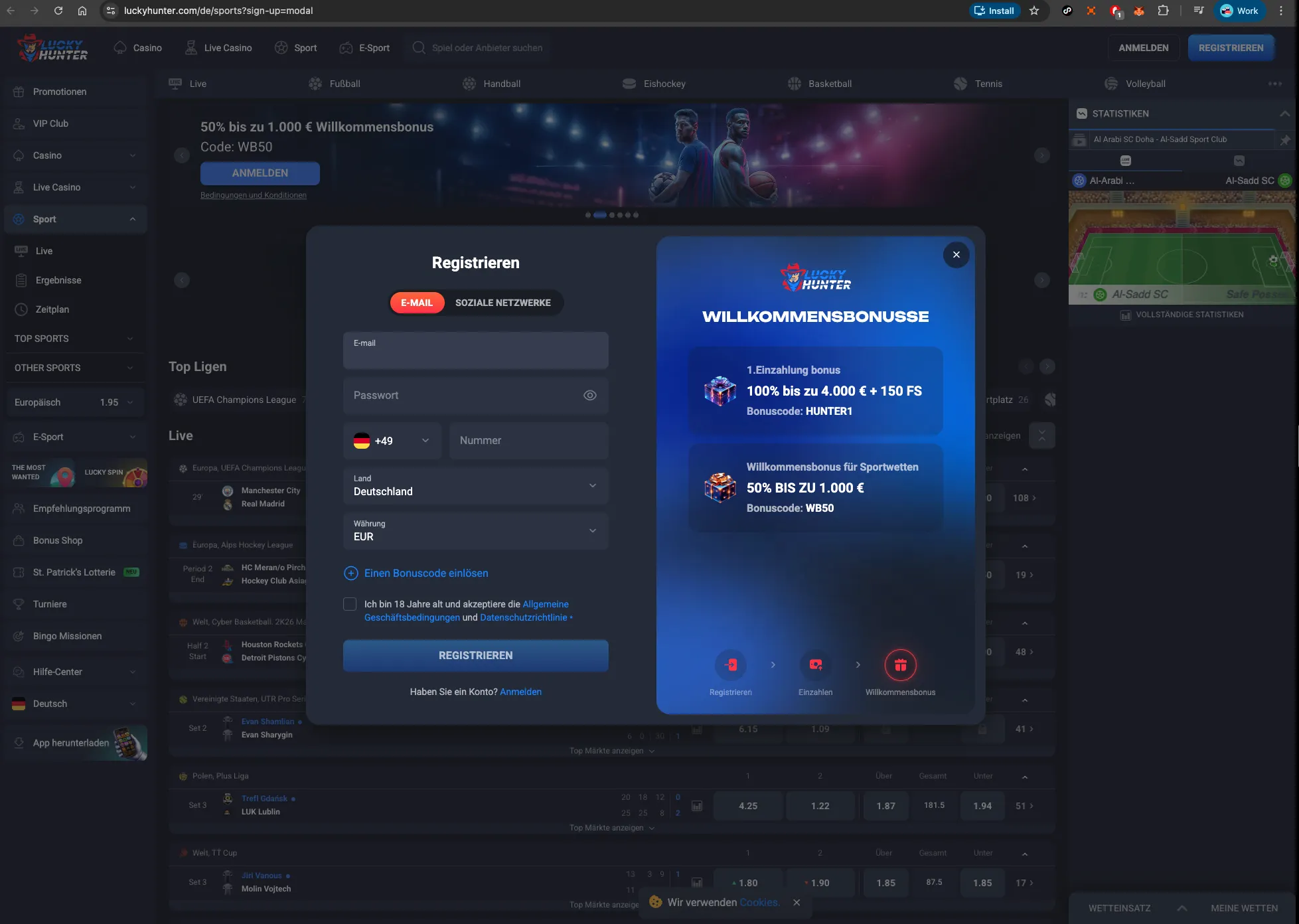Click the Lucky Hunter logo in header
The height and width of the screenshot is (924, 1299).
click(52, 48)
